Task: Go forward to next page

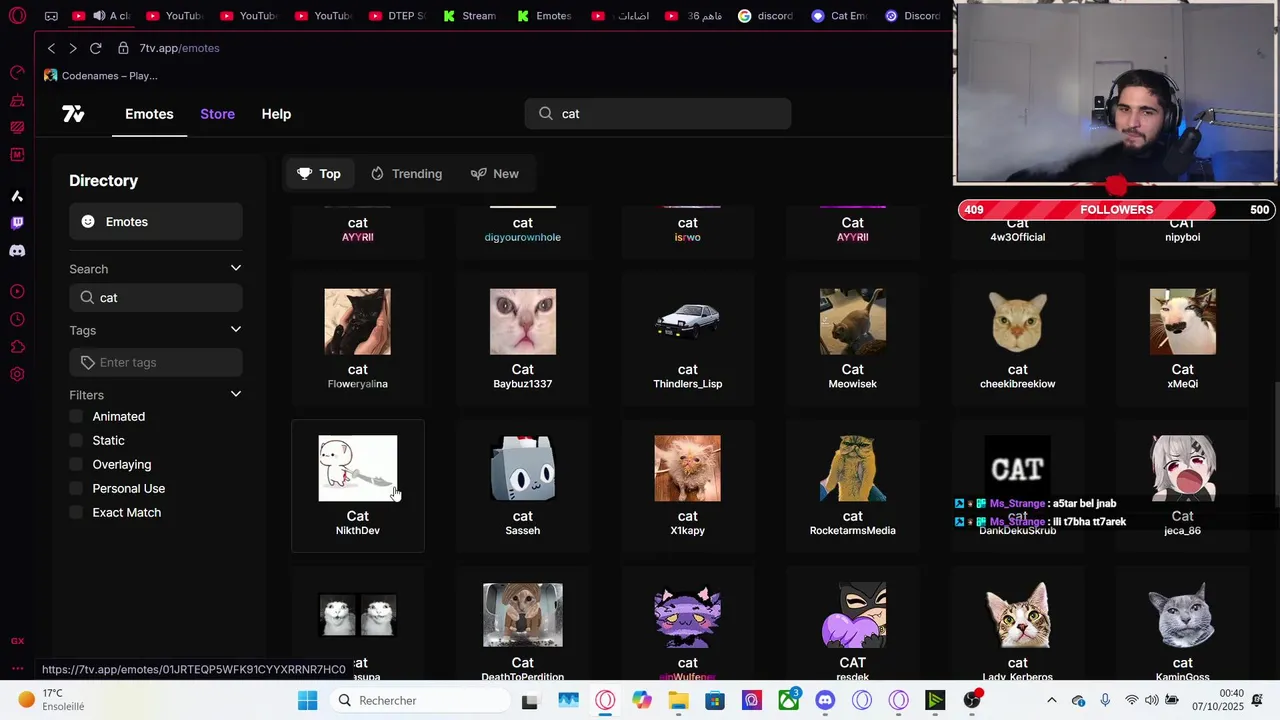Action: pyautogui.click(x=72, y=48)
